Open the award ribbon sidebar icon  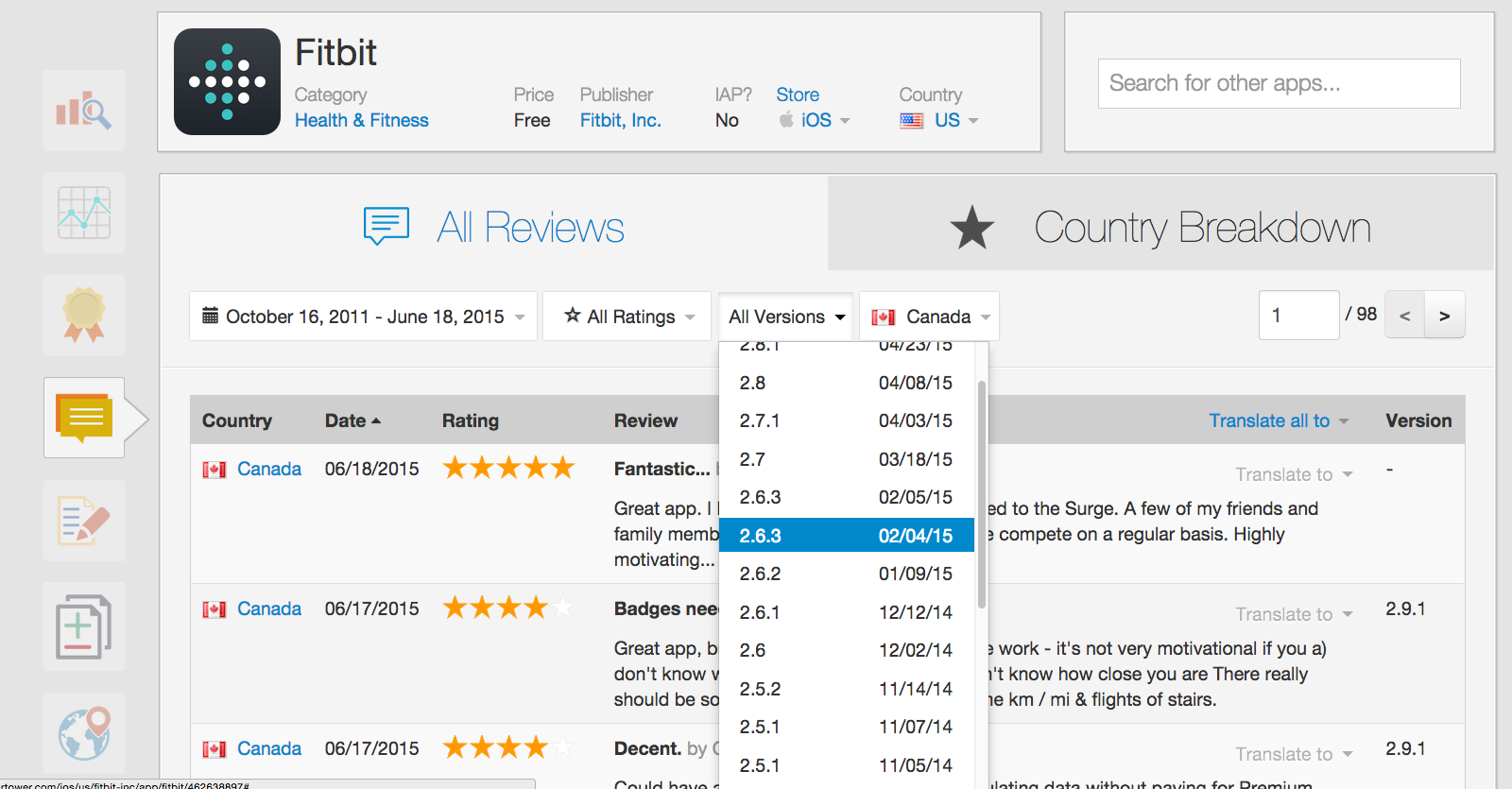[84, 316]
